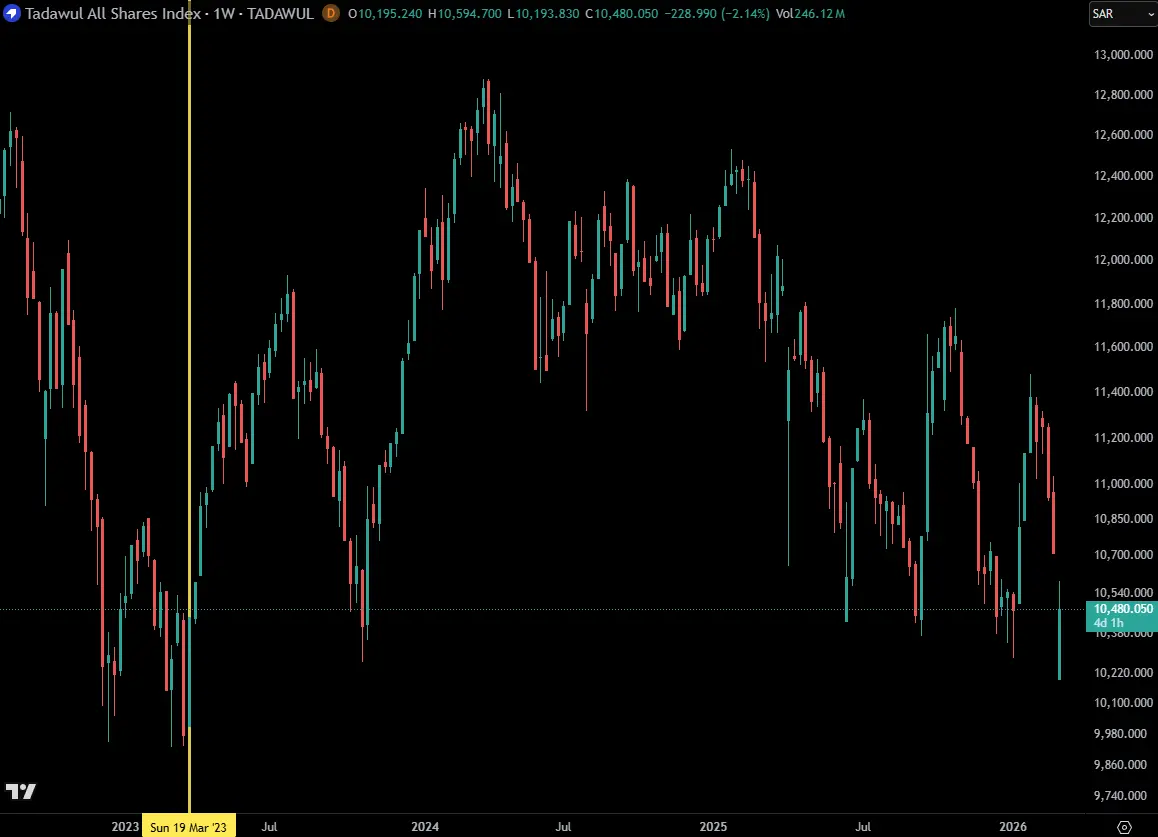Image resolution: width=1158 pixels, height=837 pixels.
Task: Click the 12,600.000 price axis label
Action: (x=1123, y=134)
